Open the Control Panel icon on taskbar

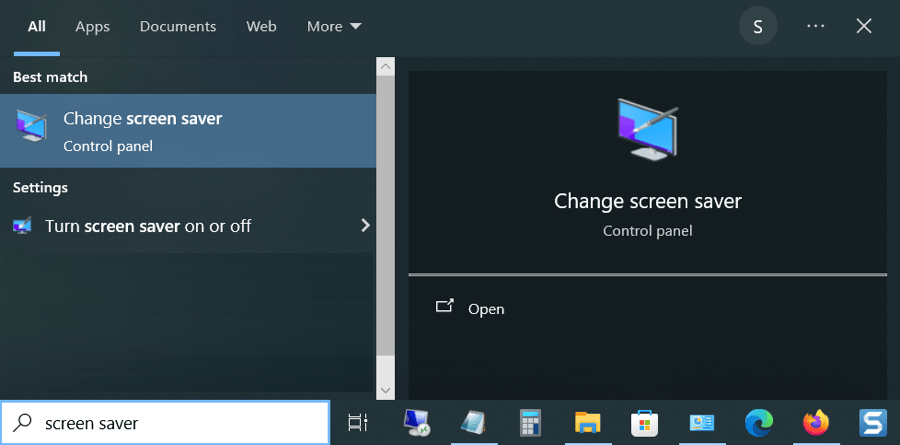pos(701,424)
